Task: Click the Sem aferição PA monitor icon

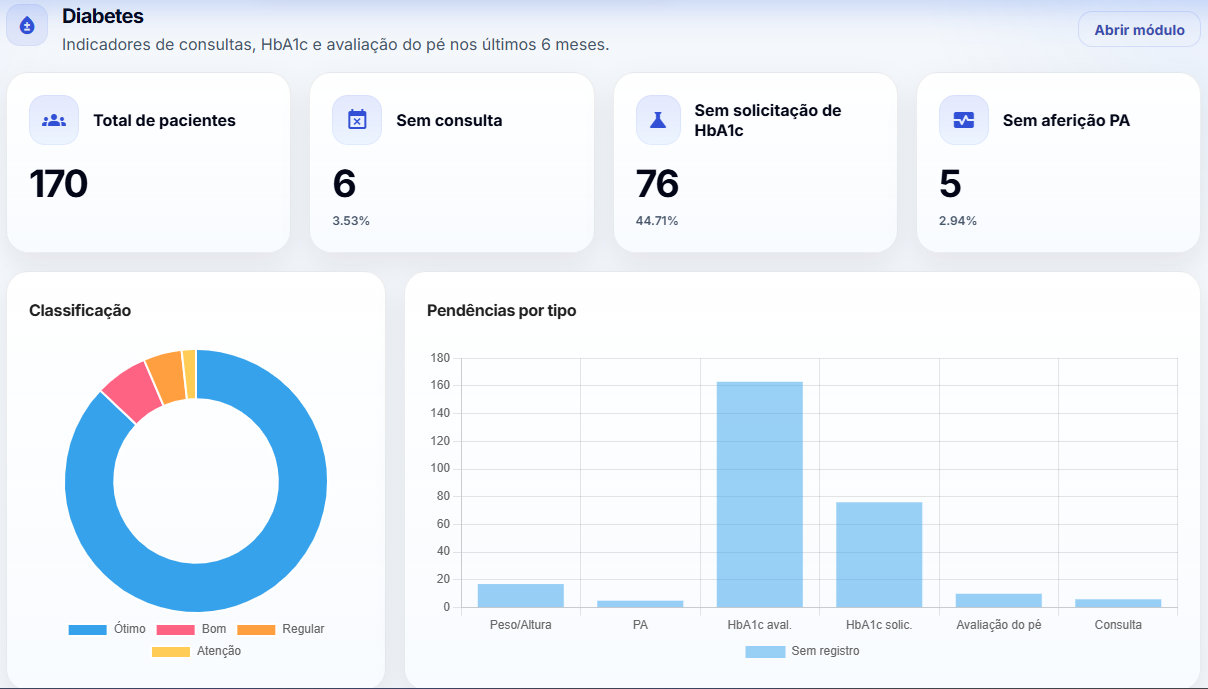Action: point(963,120)
